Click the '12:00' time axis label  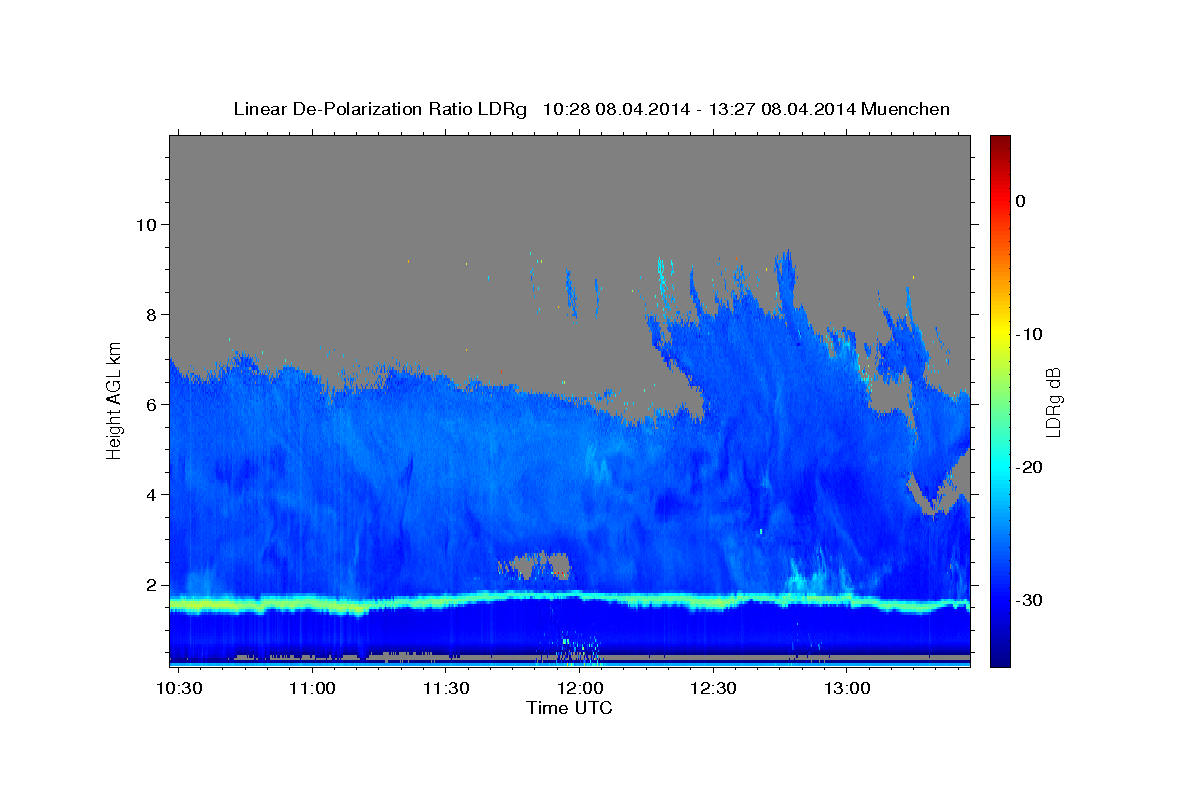click(579, 689)
